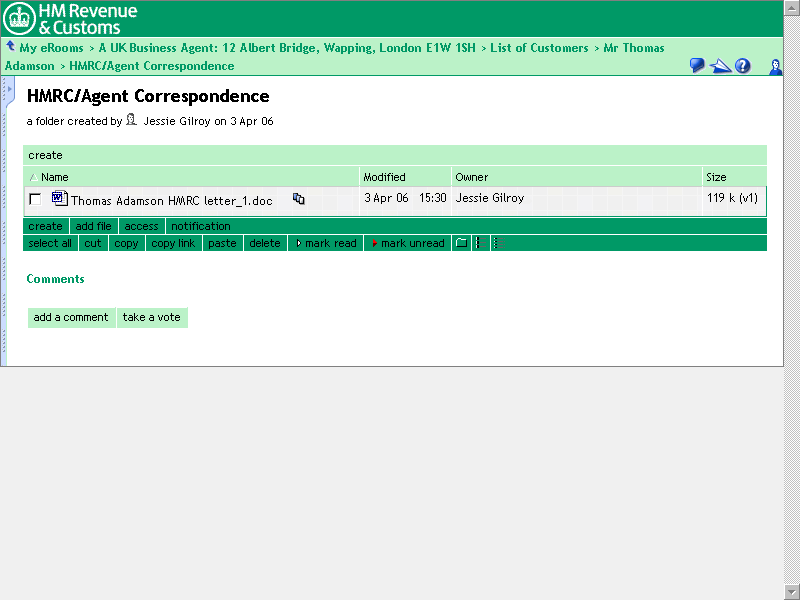This screenshot has width=800, height=600.
Task: Click the Word document icon for letter_1.doc
Action: pos(59,198)
